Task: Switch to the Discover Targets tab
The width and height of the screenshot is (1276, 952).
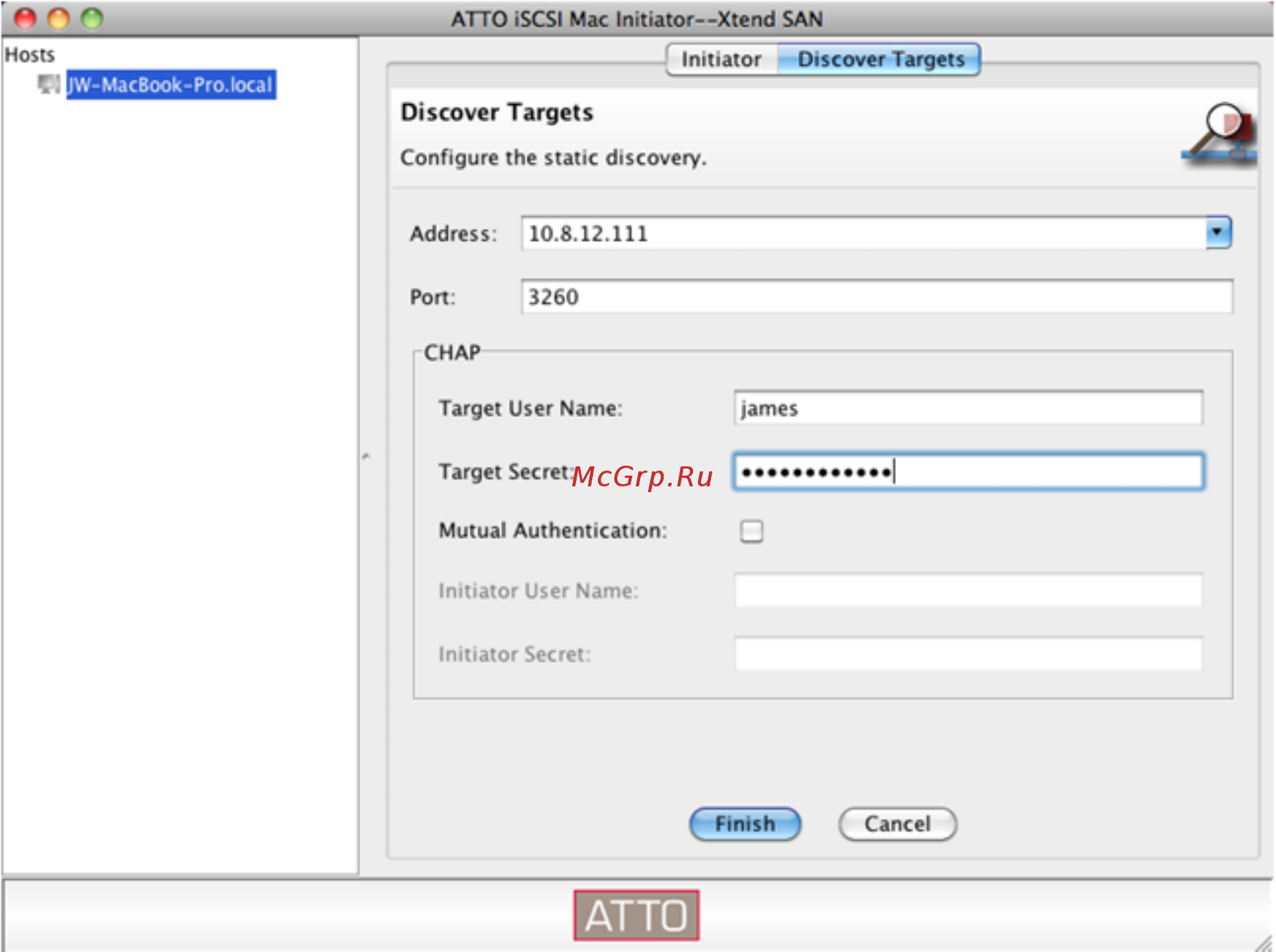Action: pos(880,59)
